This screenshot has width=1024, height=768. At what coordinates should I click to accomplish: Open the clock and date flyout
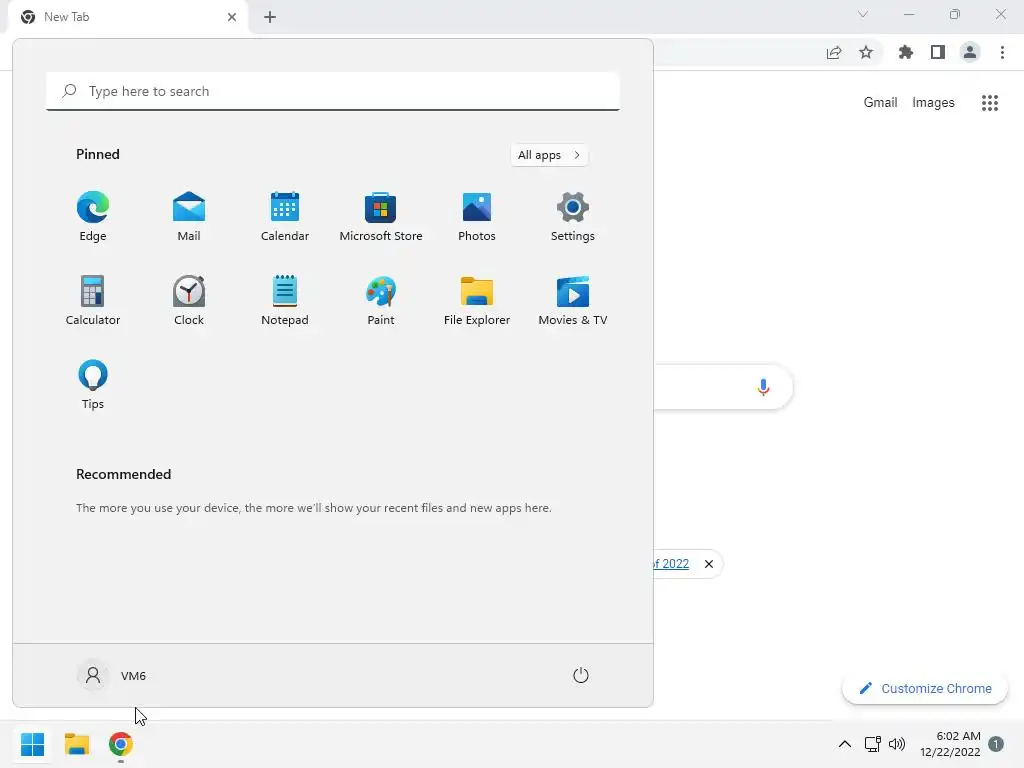pyautogui.click(x=950, y=744)
